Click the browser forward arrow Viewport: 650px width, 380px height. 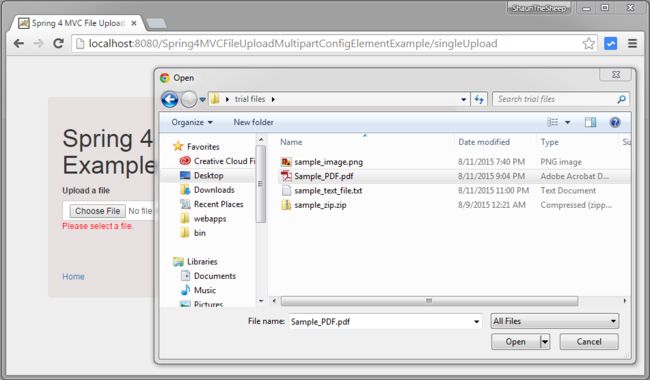(38, 43)
